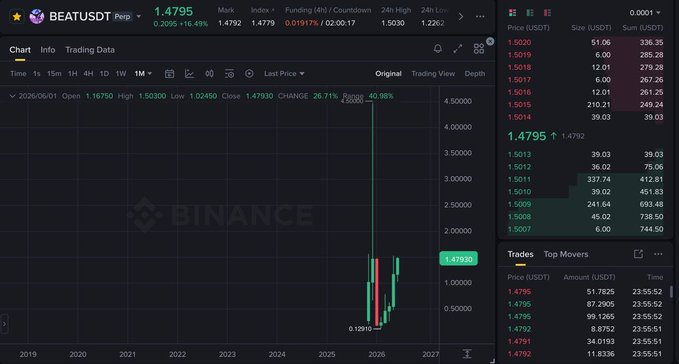Expand the chart to fullscreen
679x364 pixels.
(x=458, y=48)
